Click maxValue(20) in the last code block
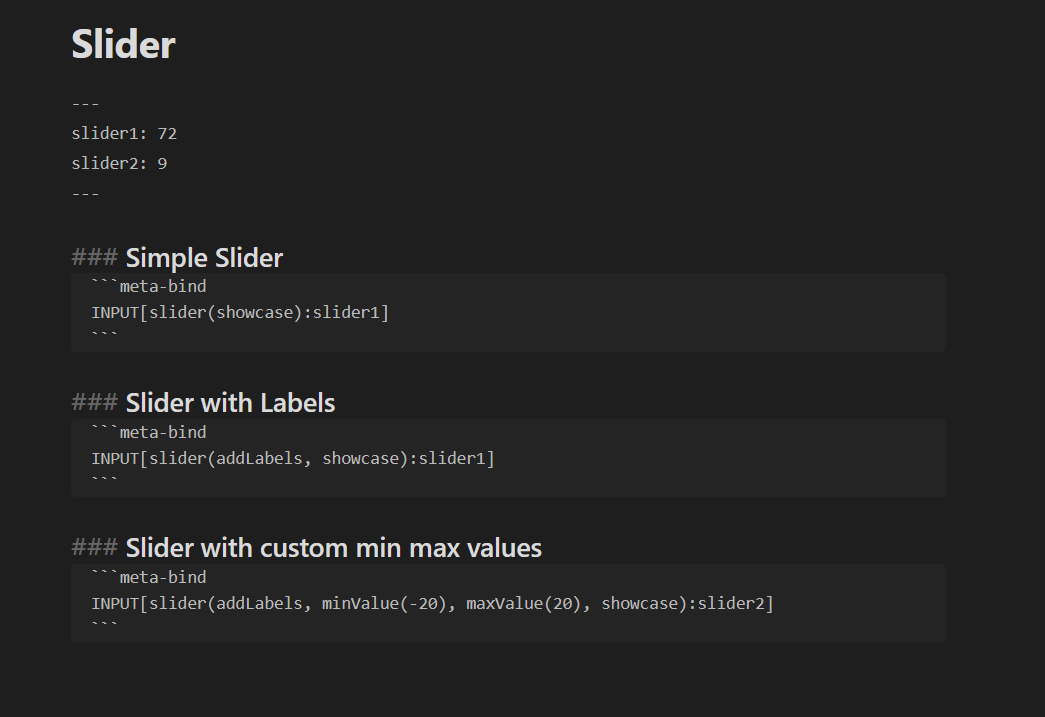Screen dimensions: 1045x717 coord(523,603)
